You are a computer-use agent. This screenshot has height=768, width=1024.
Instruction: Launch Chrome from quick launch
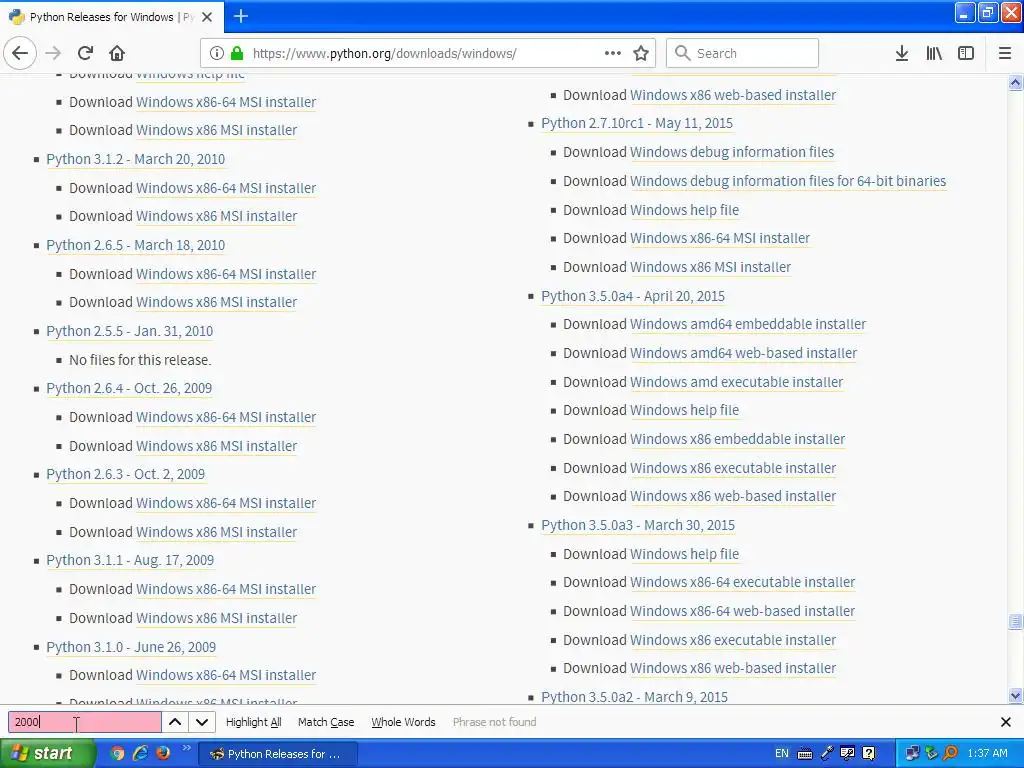117,754
